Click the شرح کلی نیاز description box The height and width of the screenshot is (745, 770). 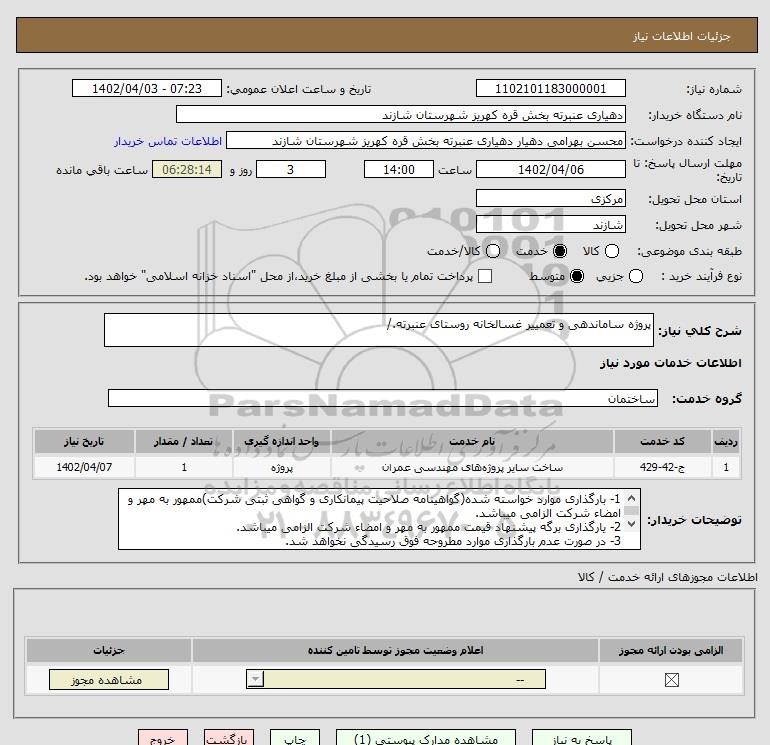point(379,330)
